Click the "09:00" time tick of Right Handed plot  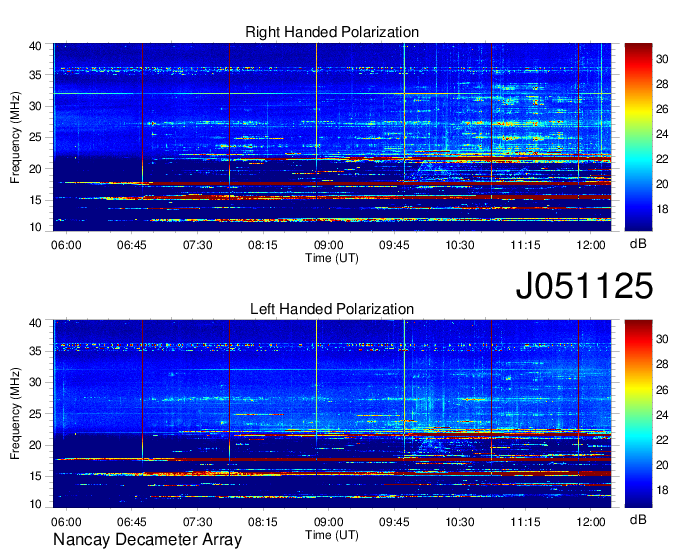[x=328, y=245]
